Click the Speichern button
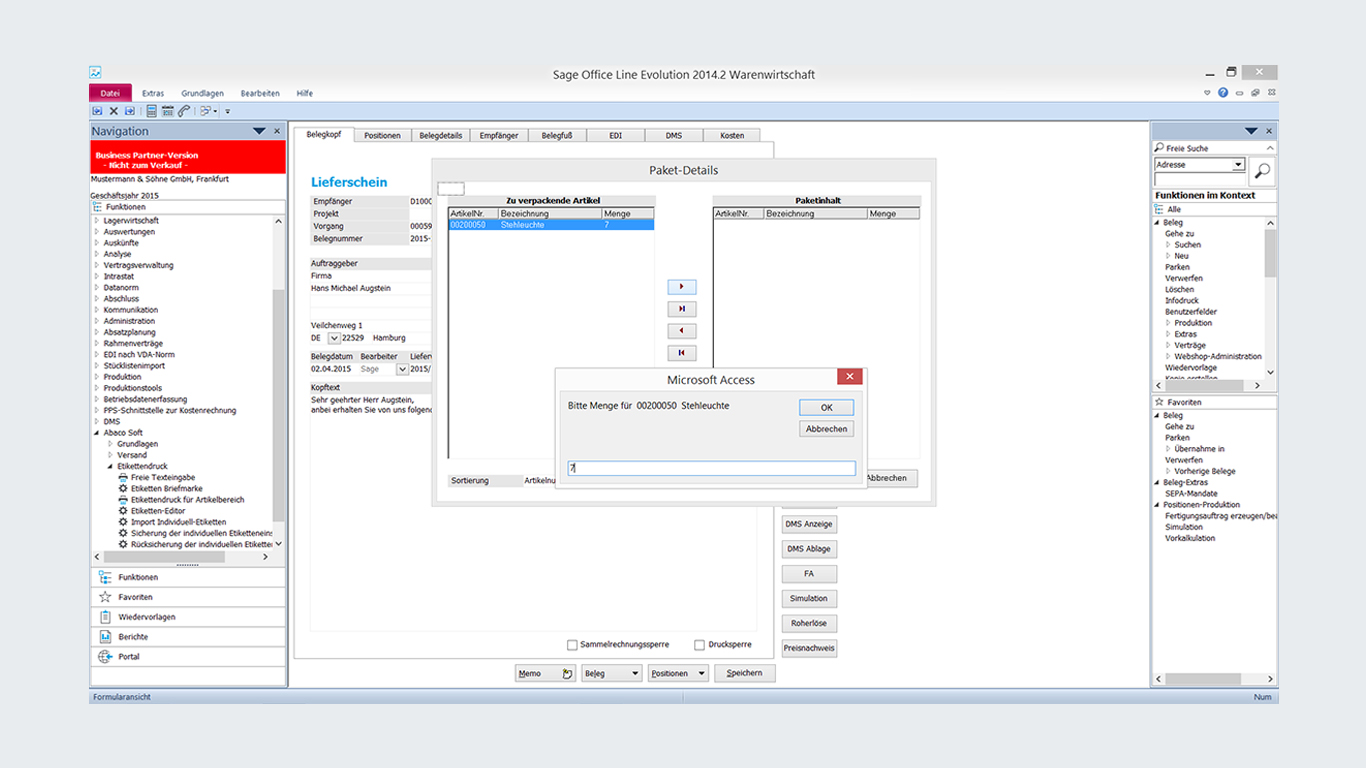 744,673
